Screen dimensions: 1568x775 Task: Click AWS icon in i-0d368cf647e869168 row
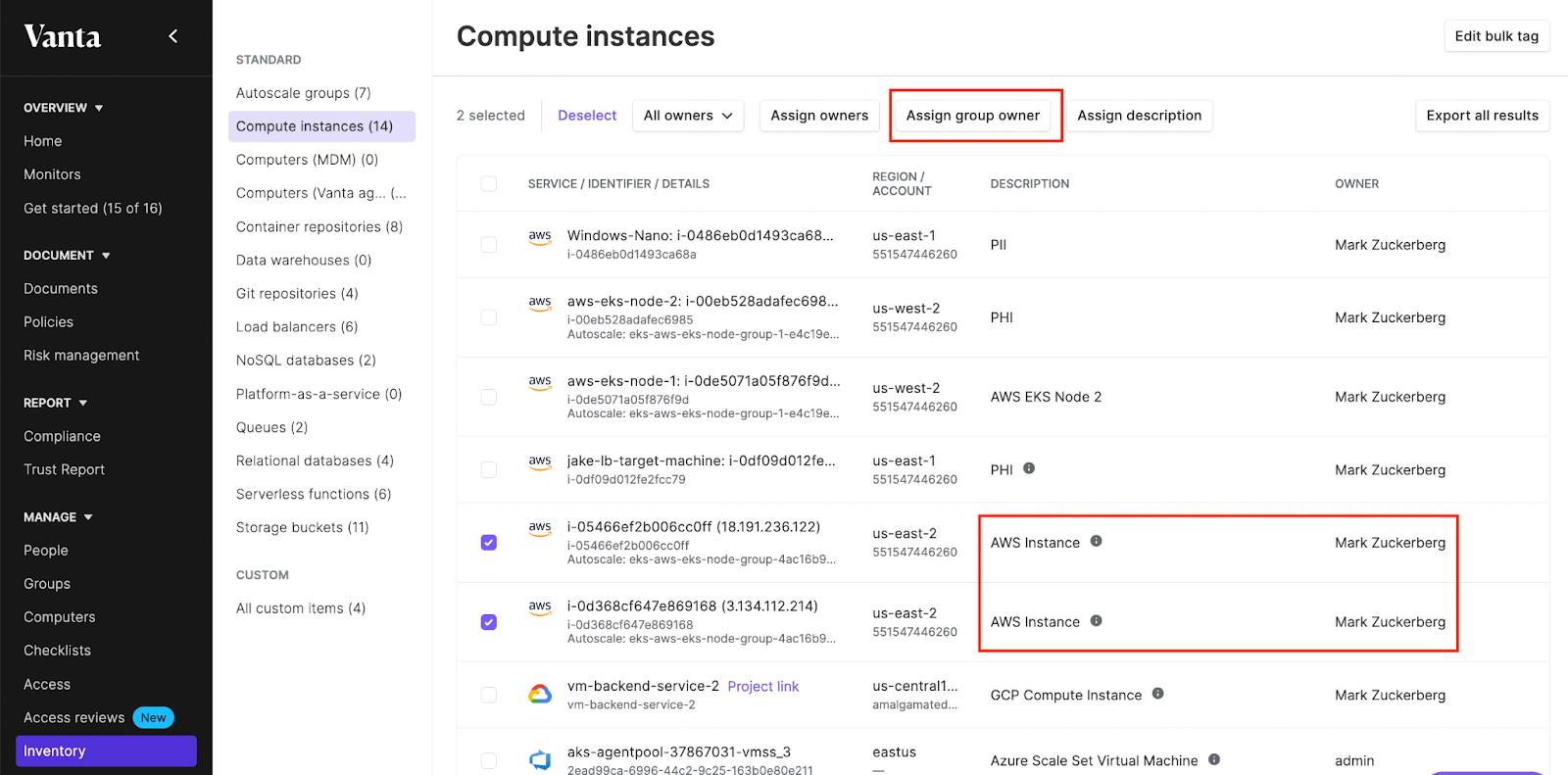(540, 607)
